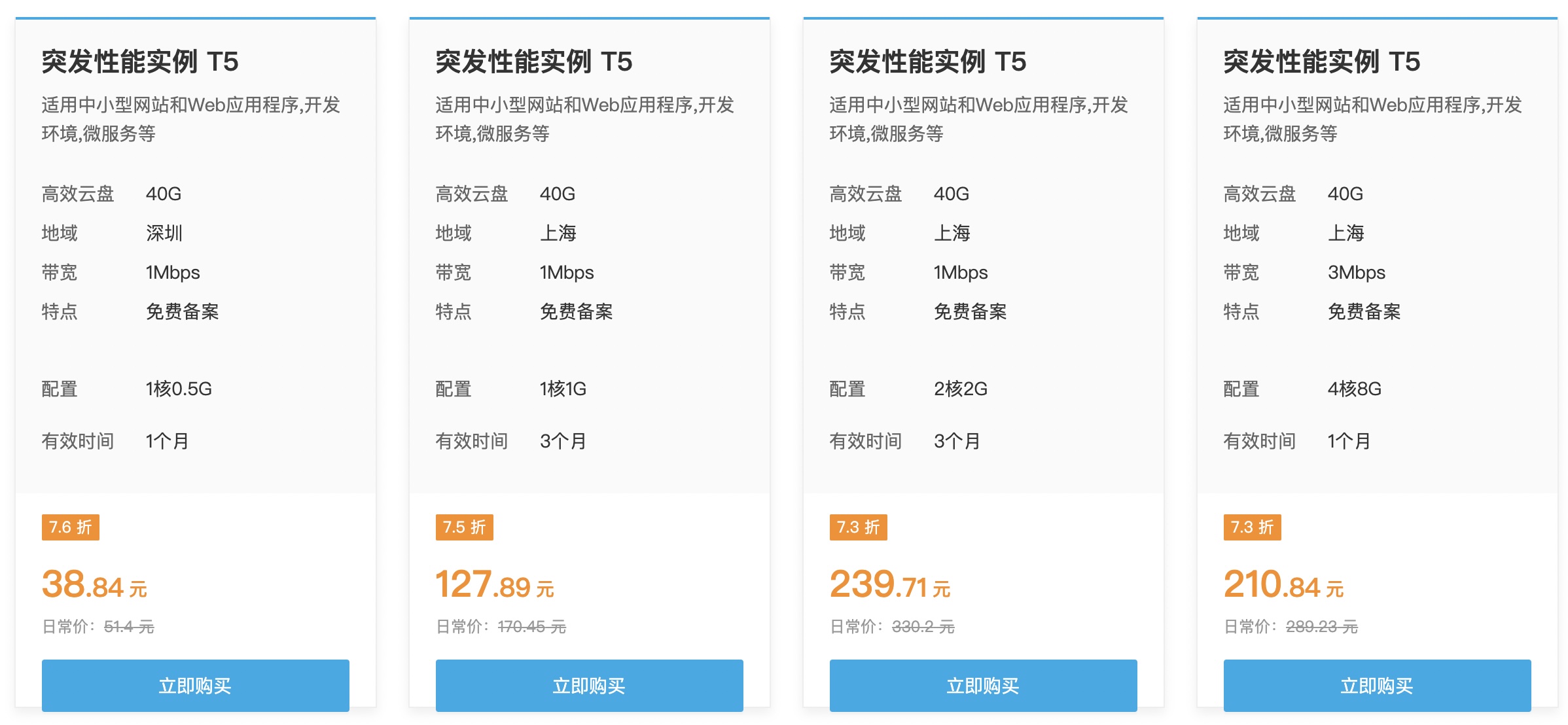
Task: Click 立即购买 on the 1核1G Shanghai plan
Action: tap(589, 686)
